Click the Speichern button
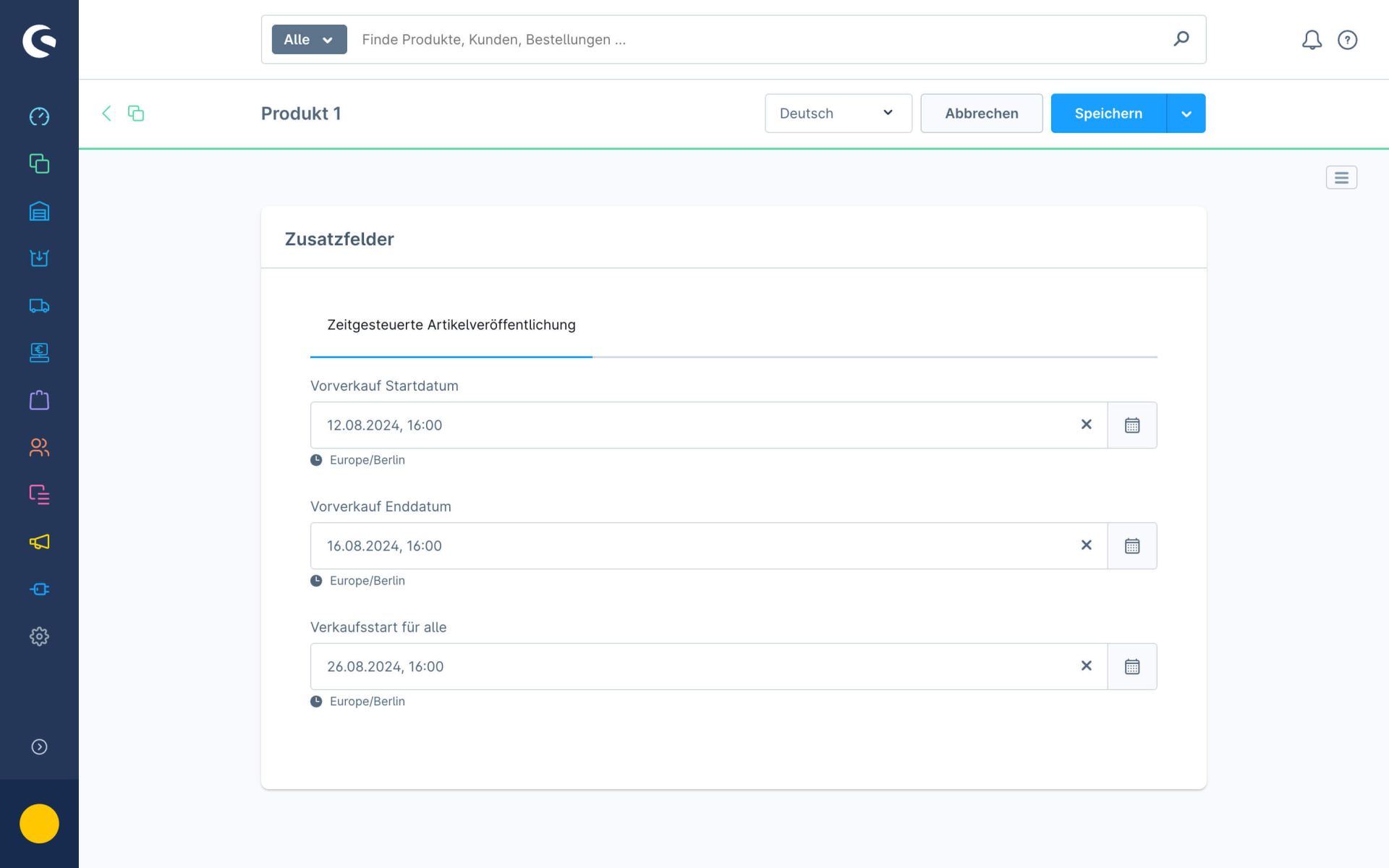Screen dimensions: 1389x868 coord(1108,113)
